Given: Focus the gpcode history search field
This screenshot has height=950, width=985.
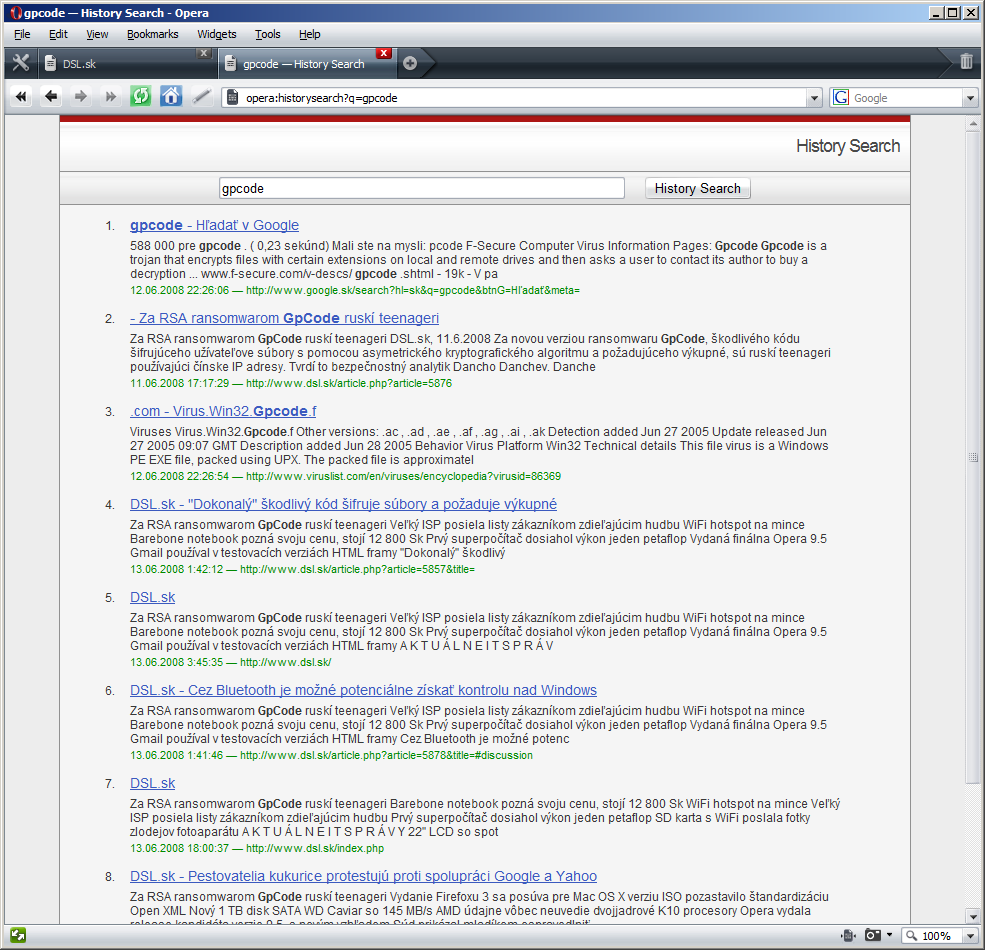Looking at the screenshot, I should (x=422, y=188).
